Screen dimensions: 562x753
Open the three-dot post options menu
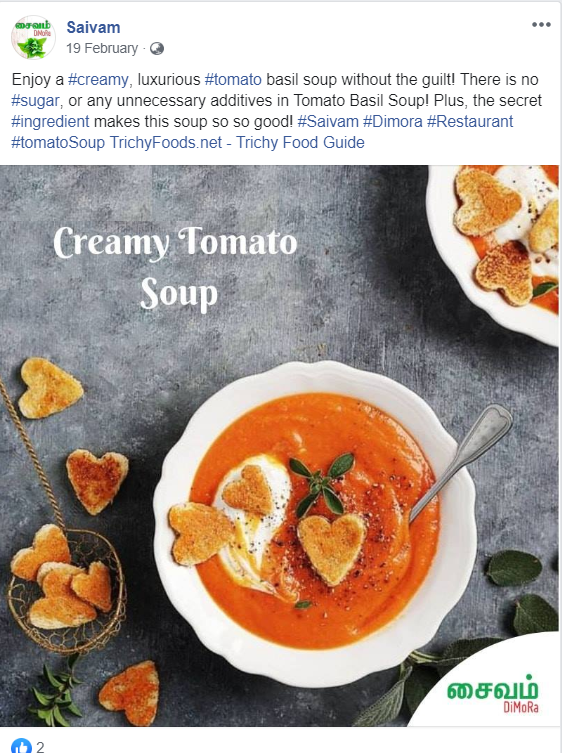(x=541, y=25)
